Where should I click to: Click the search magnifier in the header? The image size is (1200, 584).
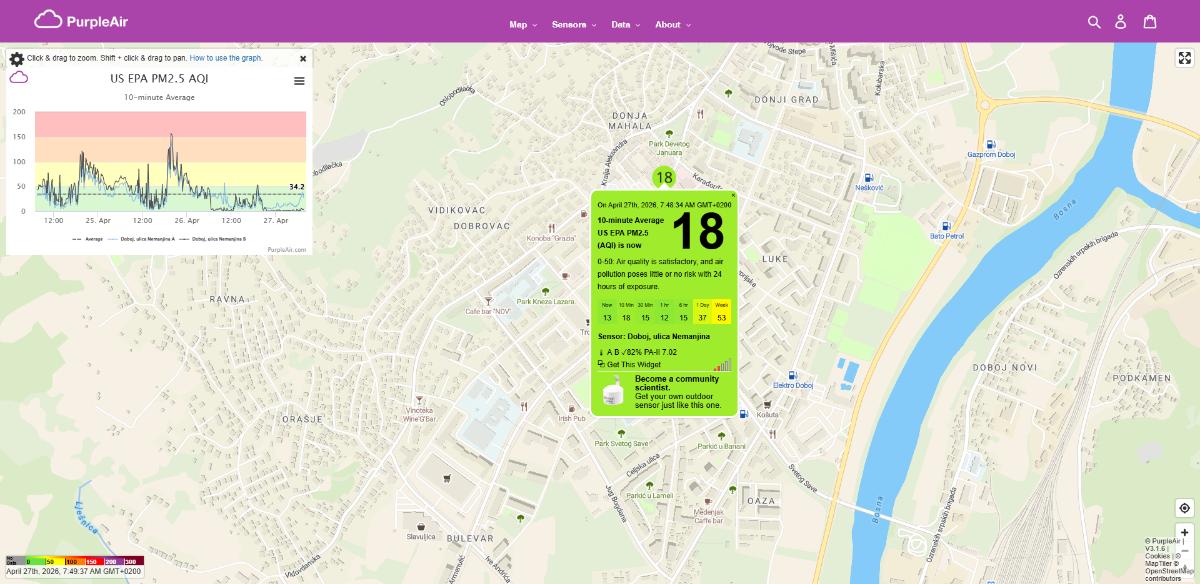[1094, 22]
